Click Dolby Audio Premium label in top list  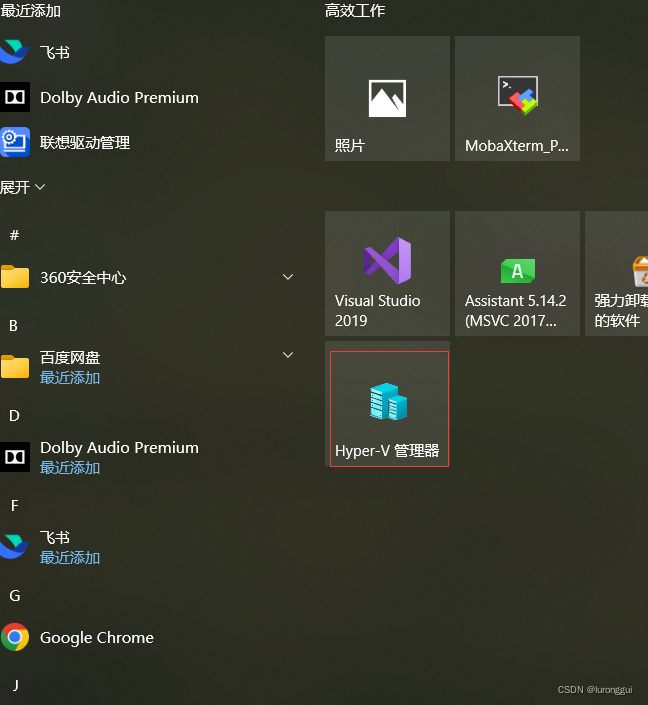119,98
